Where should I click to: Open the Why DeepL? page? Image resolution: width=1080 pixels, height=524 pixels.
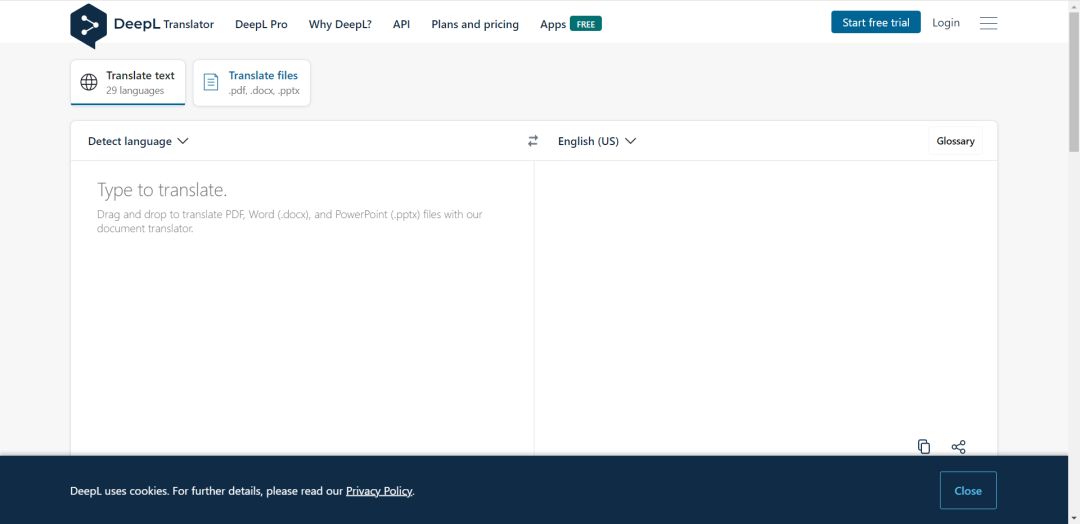(340, 24)
